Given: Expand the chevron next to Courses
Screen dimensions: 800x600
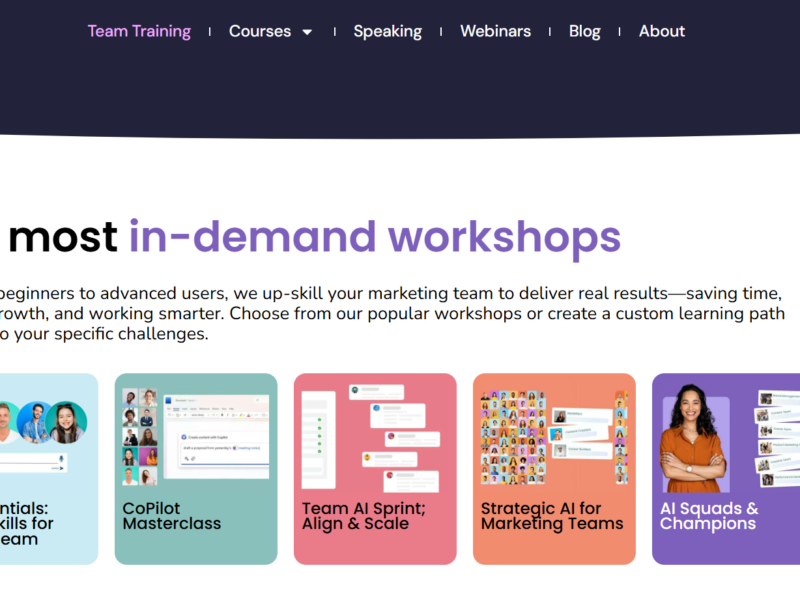Looking at the screenshot, I should click(307, 31).
